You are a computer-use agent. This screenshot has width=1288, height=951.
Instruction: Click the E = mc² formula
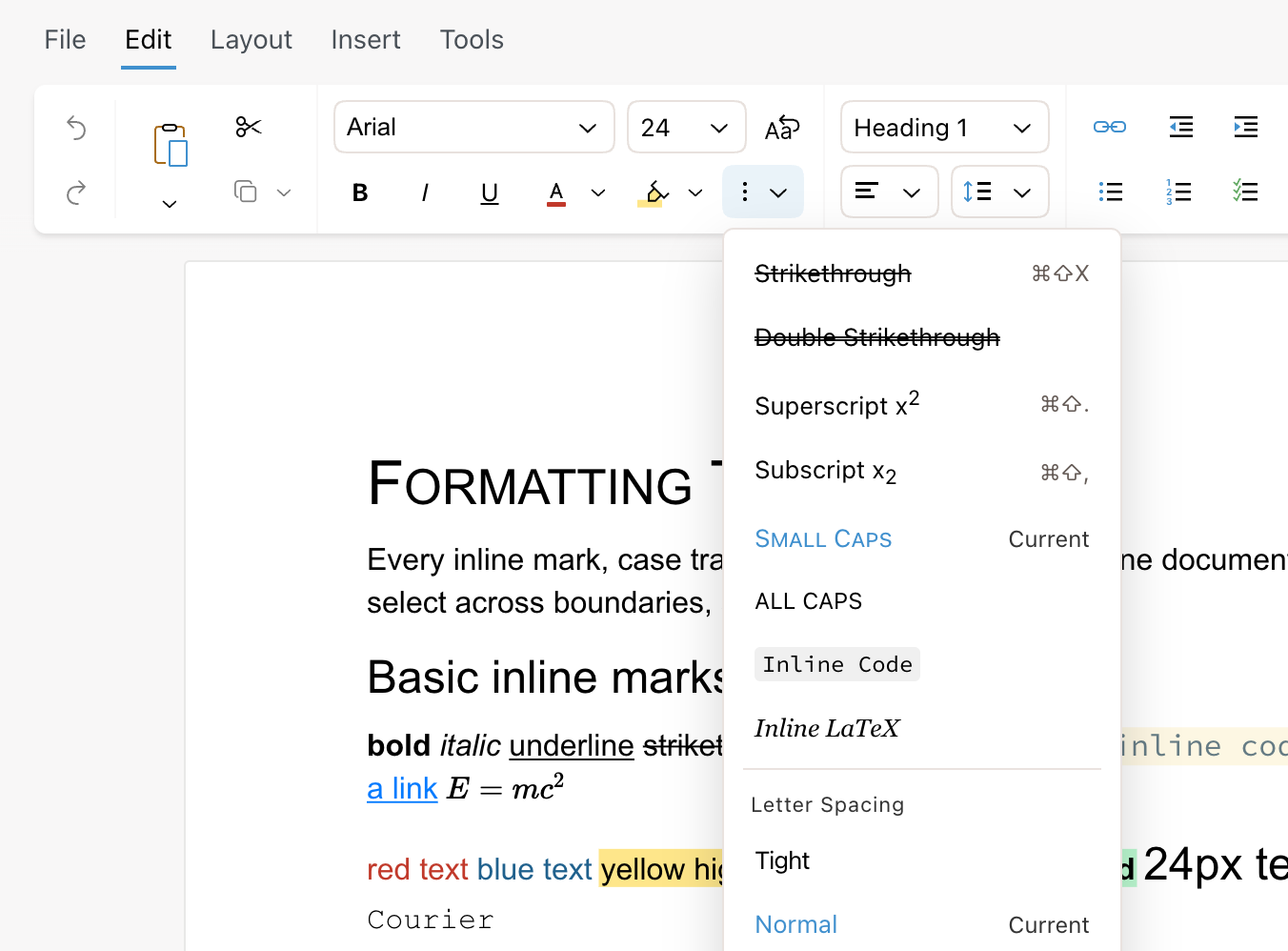[506, 788]
